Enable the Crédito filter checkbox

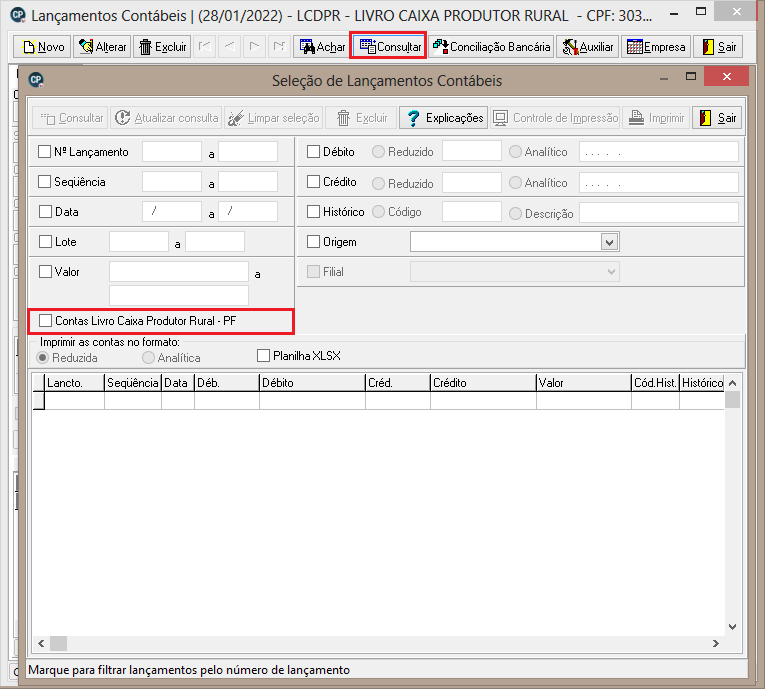click(x=313, y=182)
